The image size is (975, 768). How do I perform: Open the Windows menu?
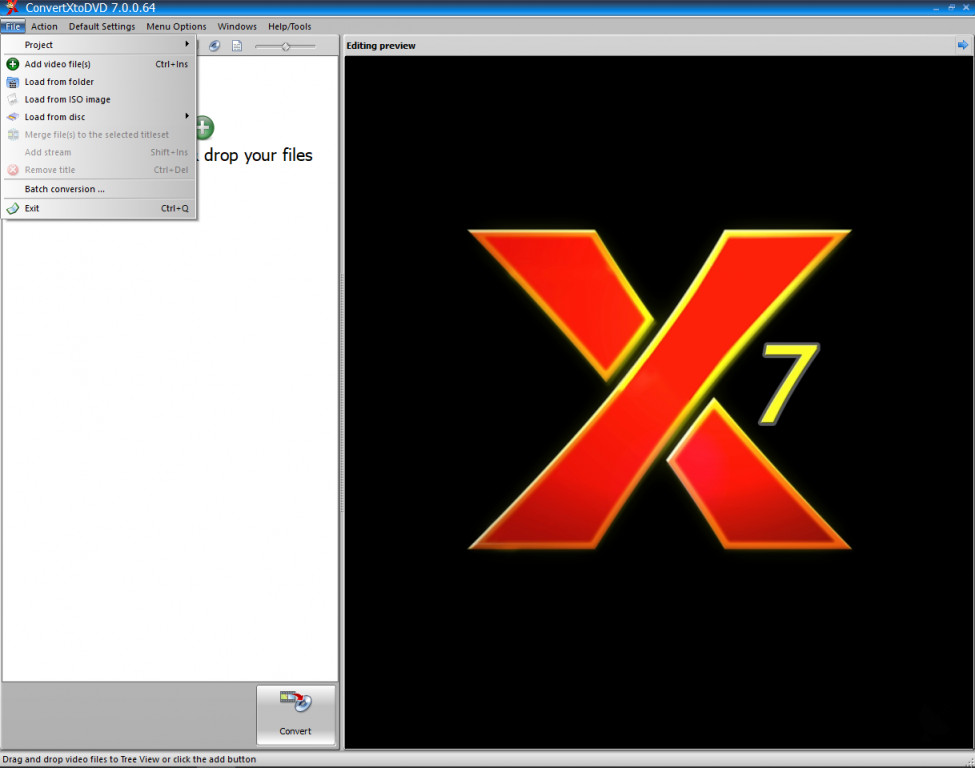[237, 26]
